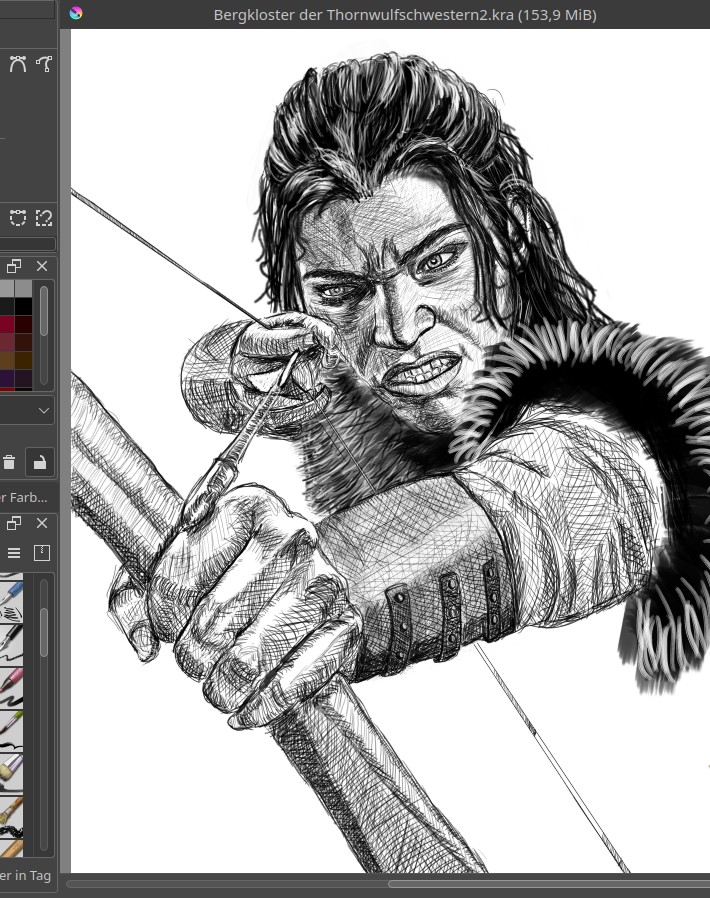Close the color palette docker
710x898 pixels.
(42, 266)
